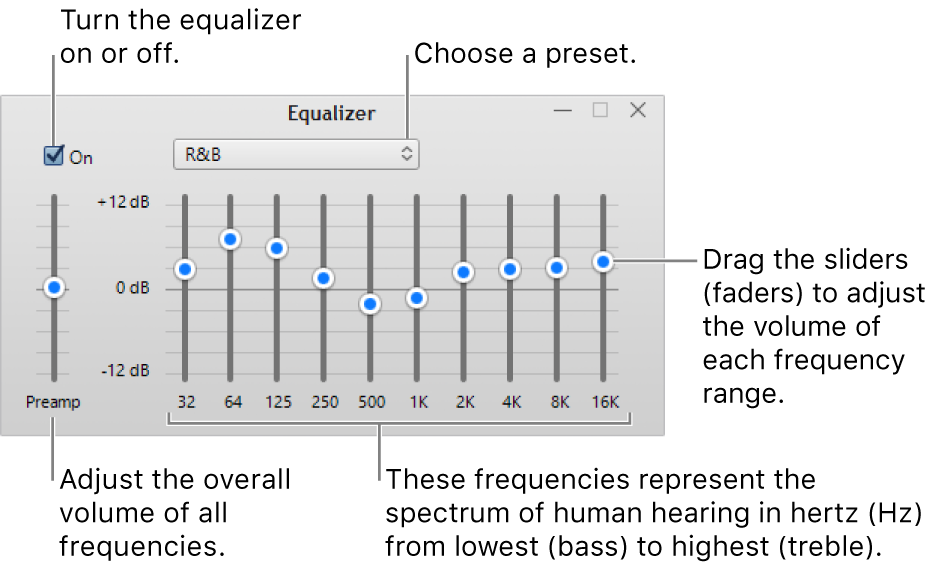Open the R&B preset dropdown
The width and height of the screenshot is (931, 585).
click(x=296, y=154)
